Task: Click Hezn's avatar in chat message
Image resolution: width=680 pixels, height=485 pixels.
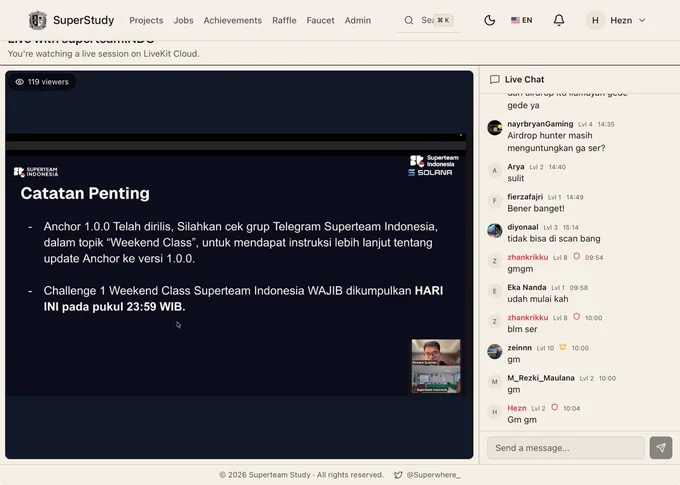Action: 494,412
